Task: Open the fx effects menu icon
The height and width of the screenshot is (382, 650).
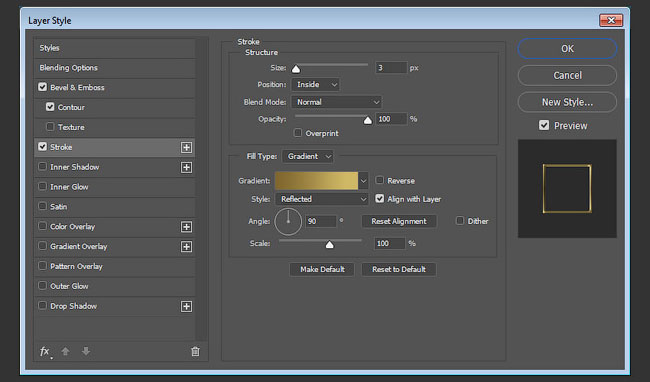Action: tap(45, 352)
